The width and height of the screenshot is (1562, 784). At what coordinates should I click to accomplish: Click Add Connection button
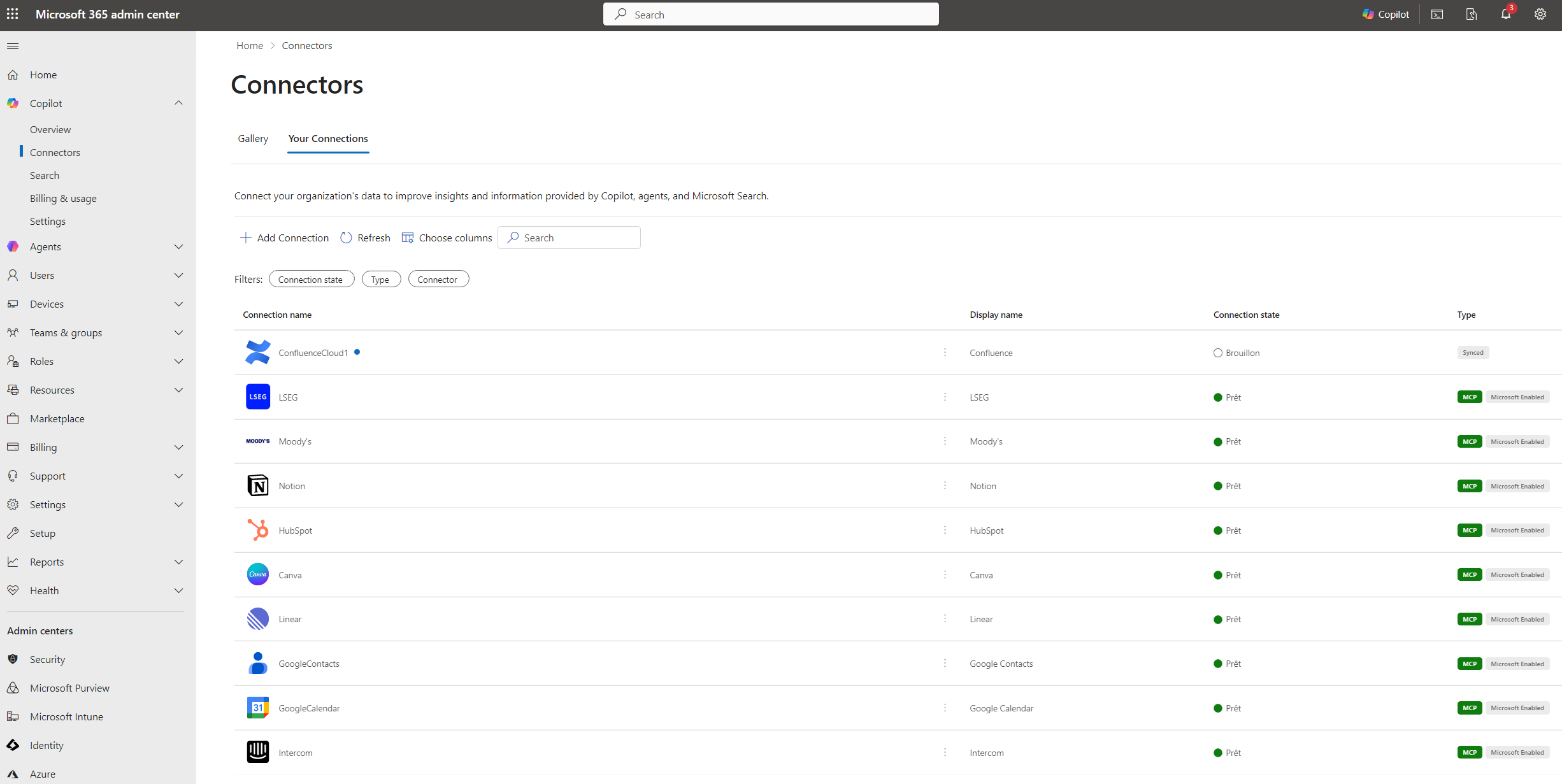284,238
